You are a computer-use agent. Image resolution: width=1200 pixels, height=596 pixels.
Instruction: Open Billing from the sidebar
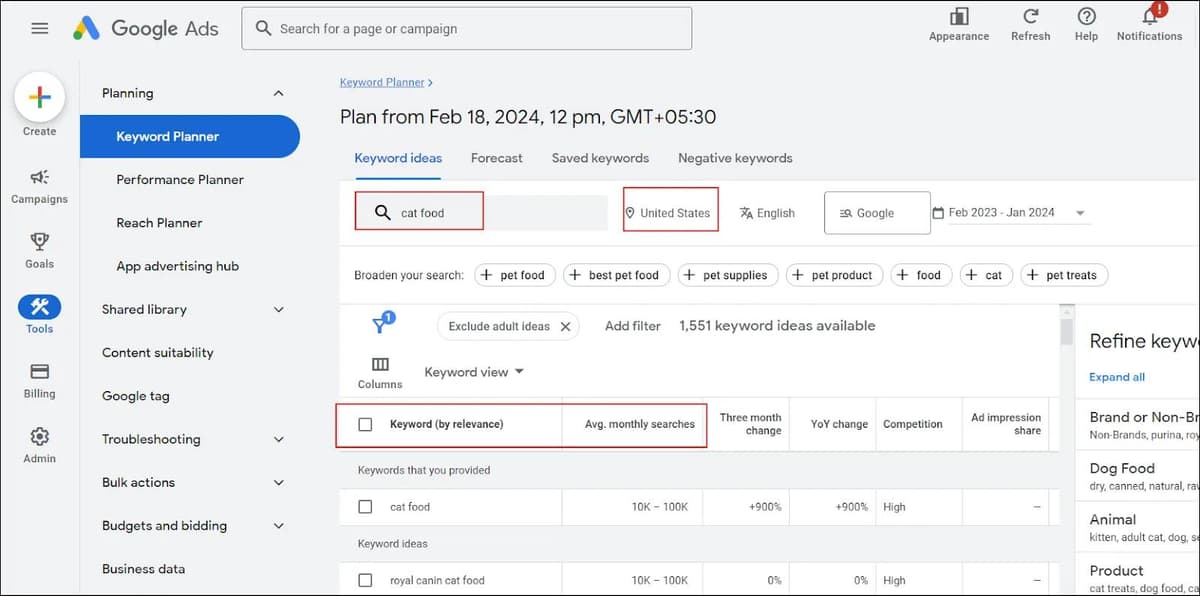pyautogui.click(x=40, y=380)
